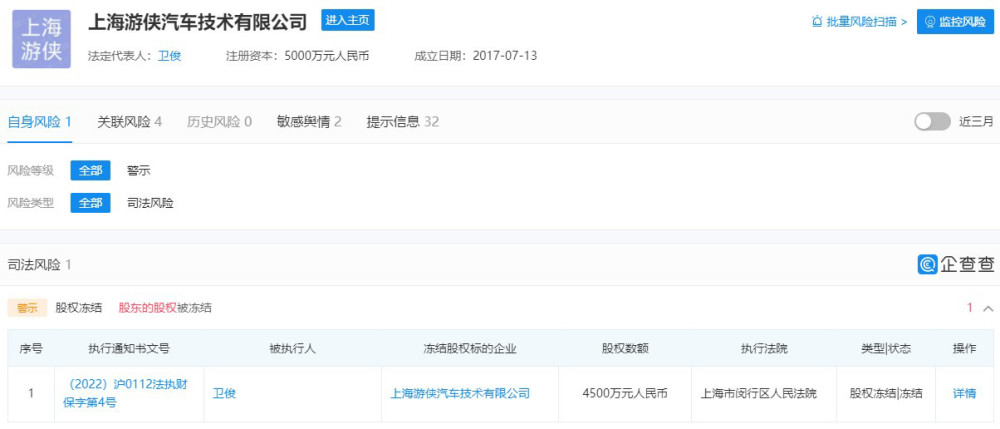Image resolution: width=1000 pixels, height=429 pixels.
Task: Open company homepage via 进入主页 button
Action: [348, 20]
